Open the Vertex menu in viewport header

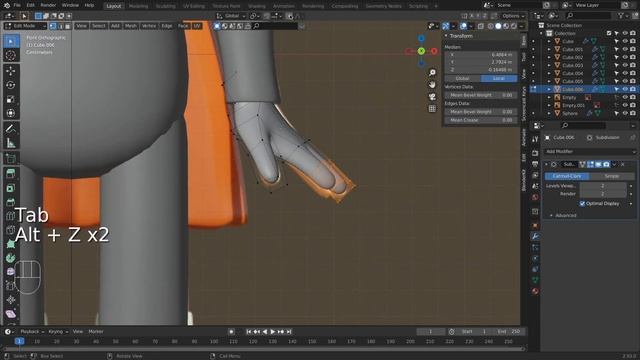[149, 26]
